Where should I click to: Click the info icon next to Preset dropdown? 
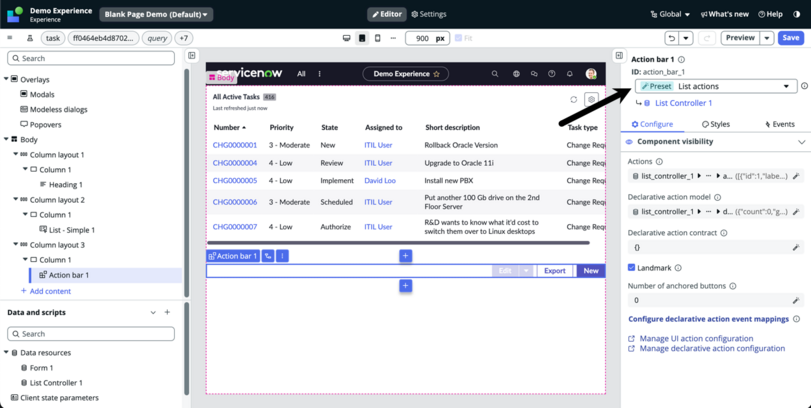point(804,86)
